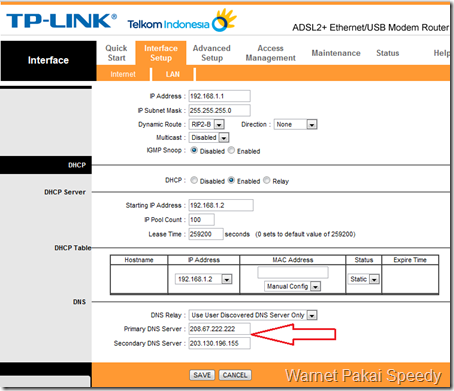Click the IP Pool Count field
Screen dimensions: 454x391
point(201,220)
